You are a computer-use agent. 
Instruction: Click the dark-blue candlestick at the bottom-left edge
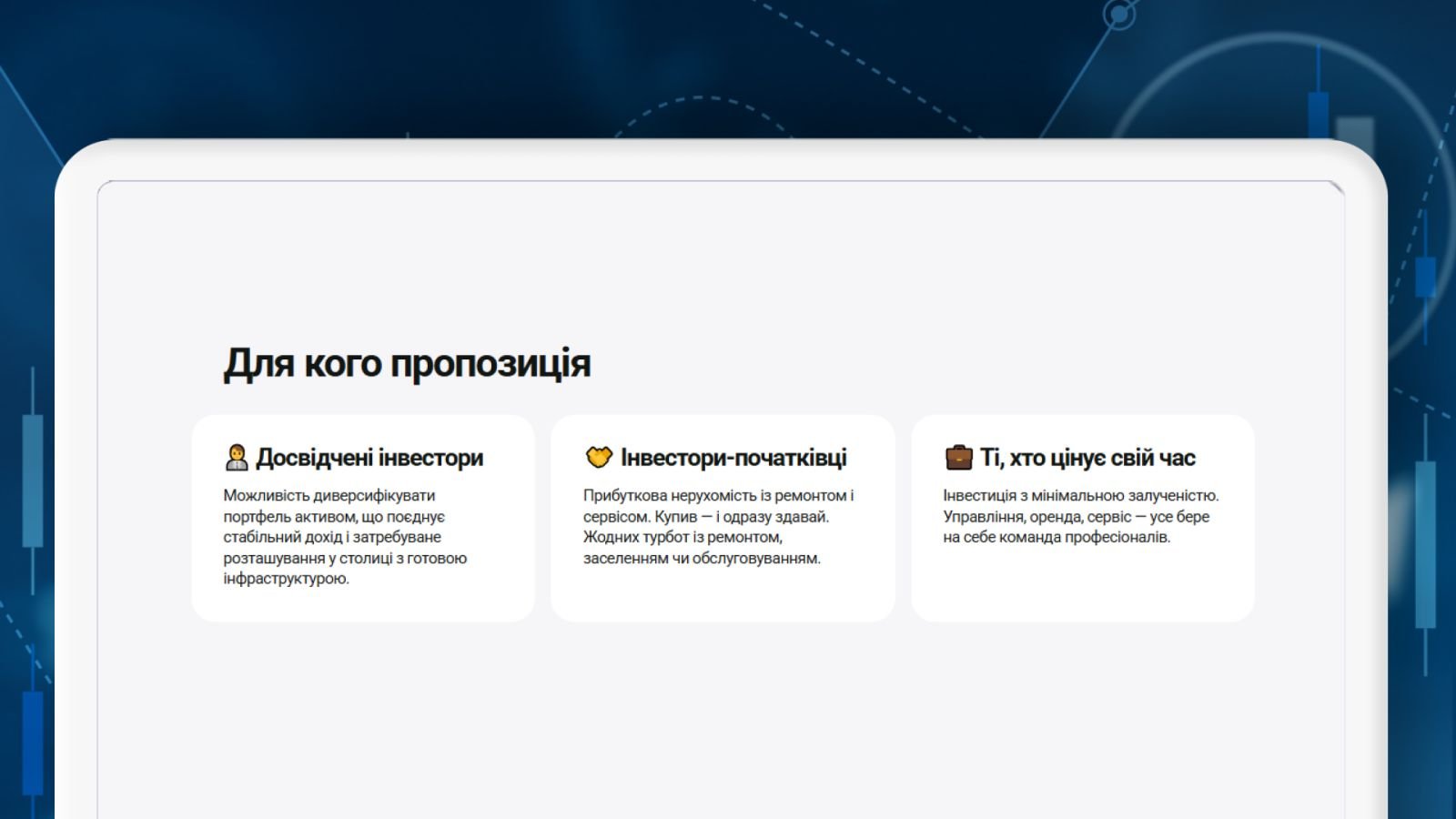point(33,742)
